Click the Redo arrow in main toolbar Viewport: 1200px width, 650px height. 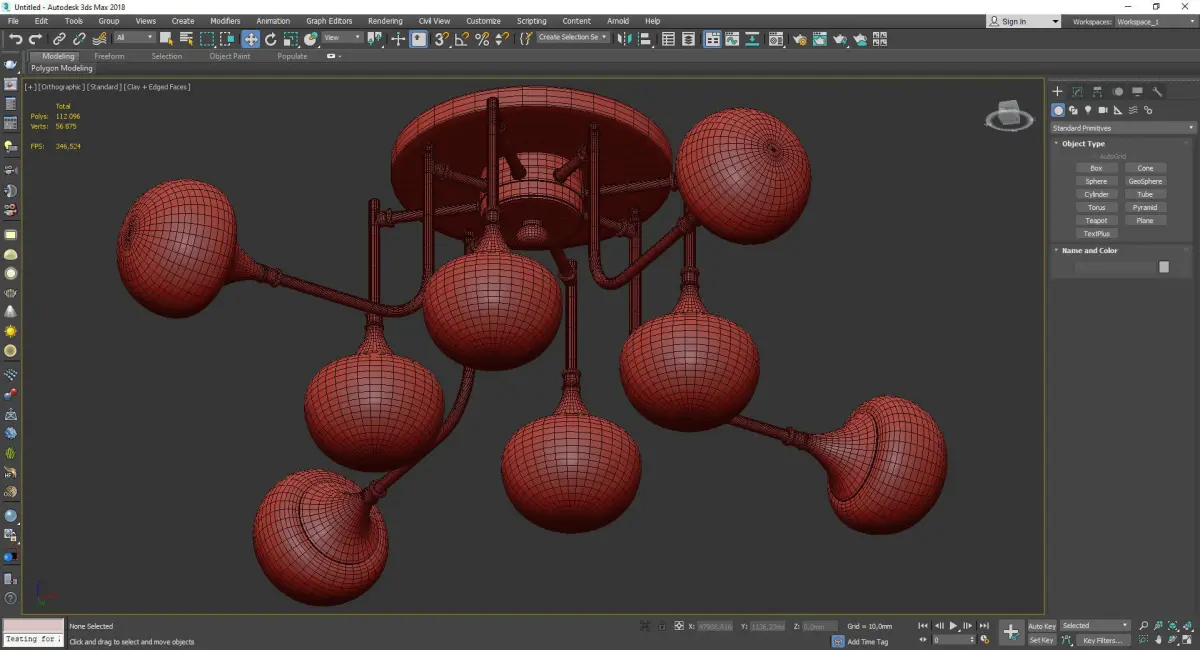coord(35,39)
